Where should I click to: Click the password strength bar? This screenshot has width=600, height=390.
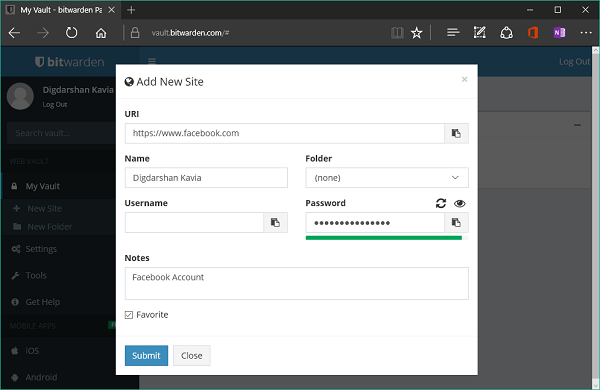[x=386, y=238]
